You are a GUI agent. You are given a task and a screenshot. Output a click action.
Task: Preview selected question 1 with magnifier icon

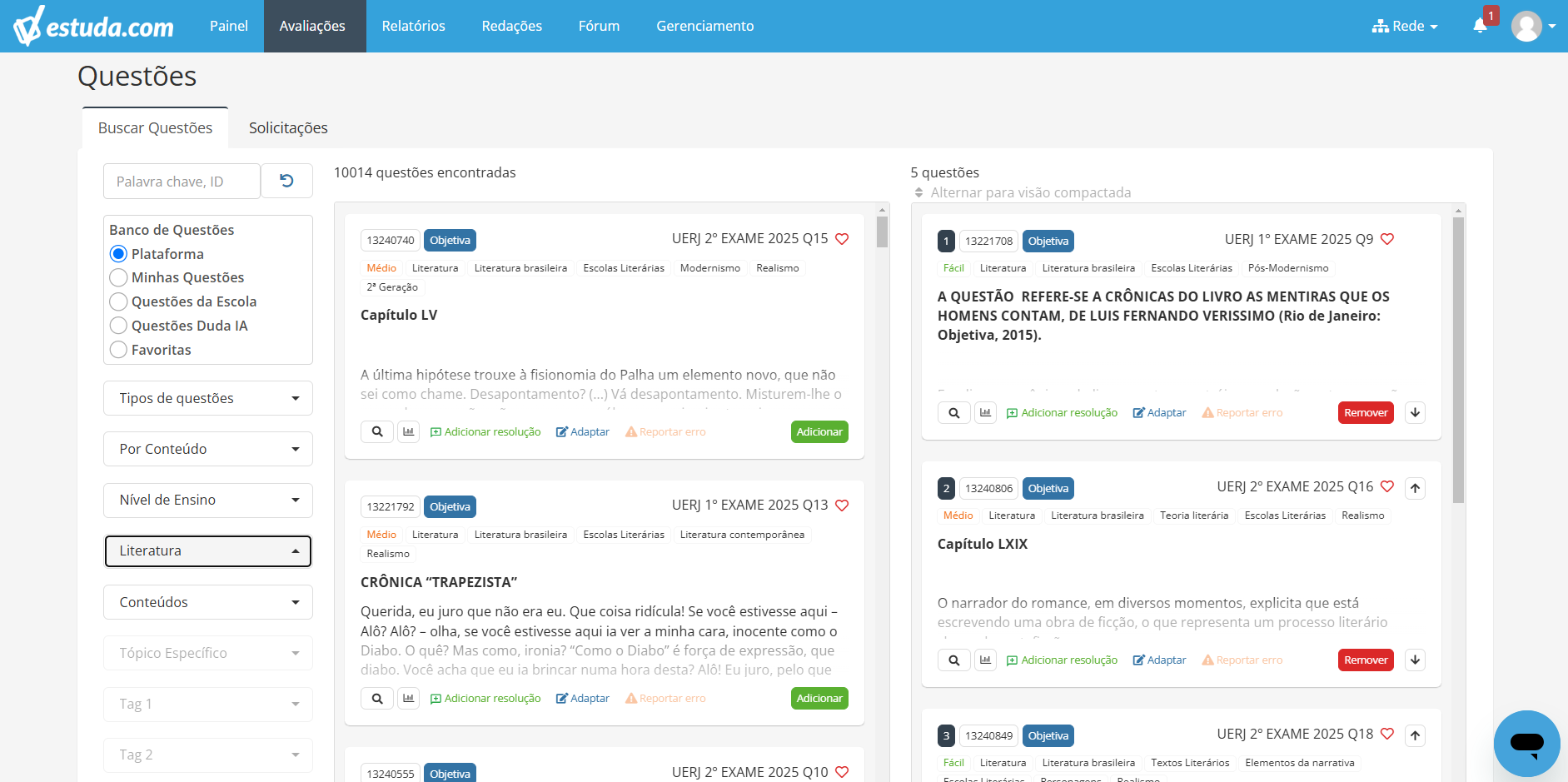[x=954, y=412]
